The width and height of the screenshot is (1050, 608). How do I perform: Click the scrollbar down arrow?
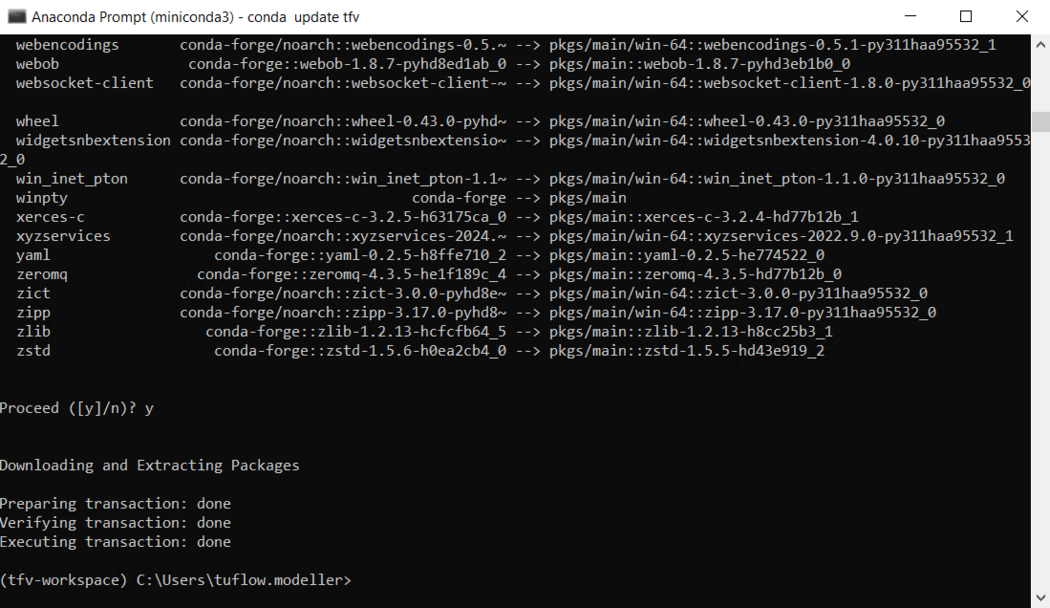click(x=1040, y=597)
